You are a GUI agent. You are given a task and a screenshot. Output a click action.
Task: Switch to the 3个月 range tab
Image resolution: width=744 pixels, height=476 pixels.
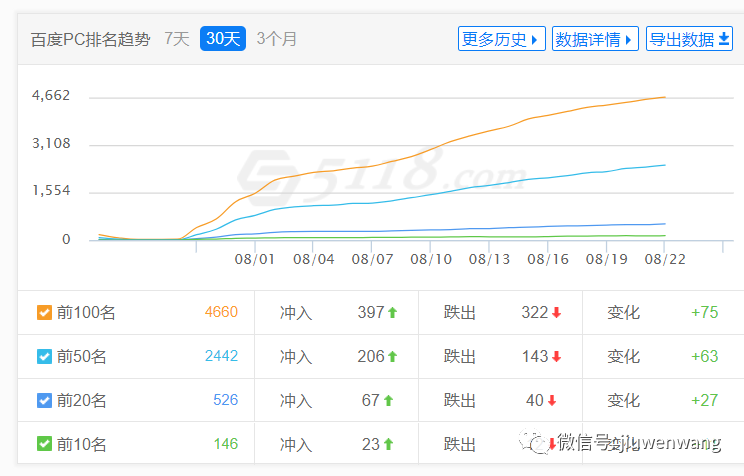click(x=277, y=39)
